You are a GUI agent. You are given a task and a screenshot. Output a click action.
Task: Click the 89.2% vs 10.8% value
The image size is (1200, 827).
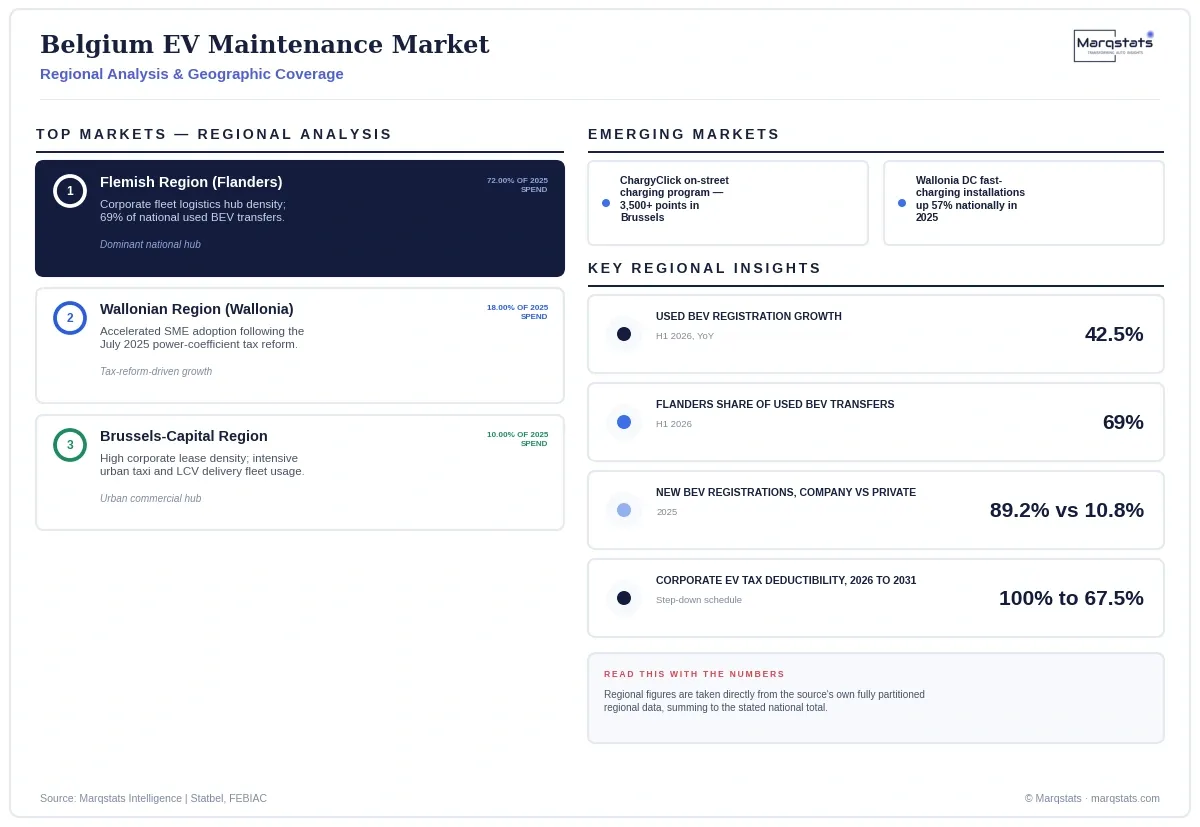[1067, 510]
